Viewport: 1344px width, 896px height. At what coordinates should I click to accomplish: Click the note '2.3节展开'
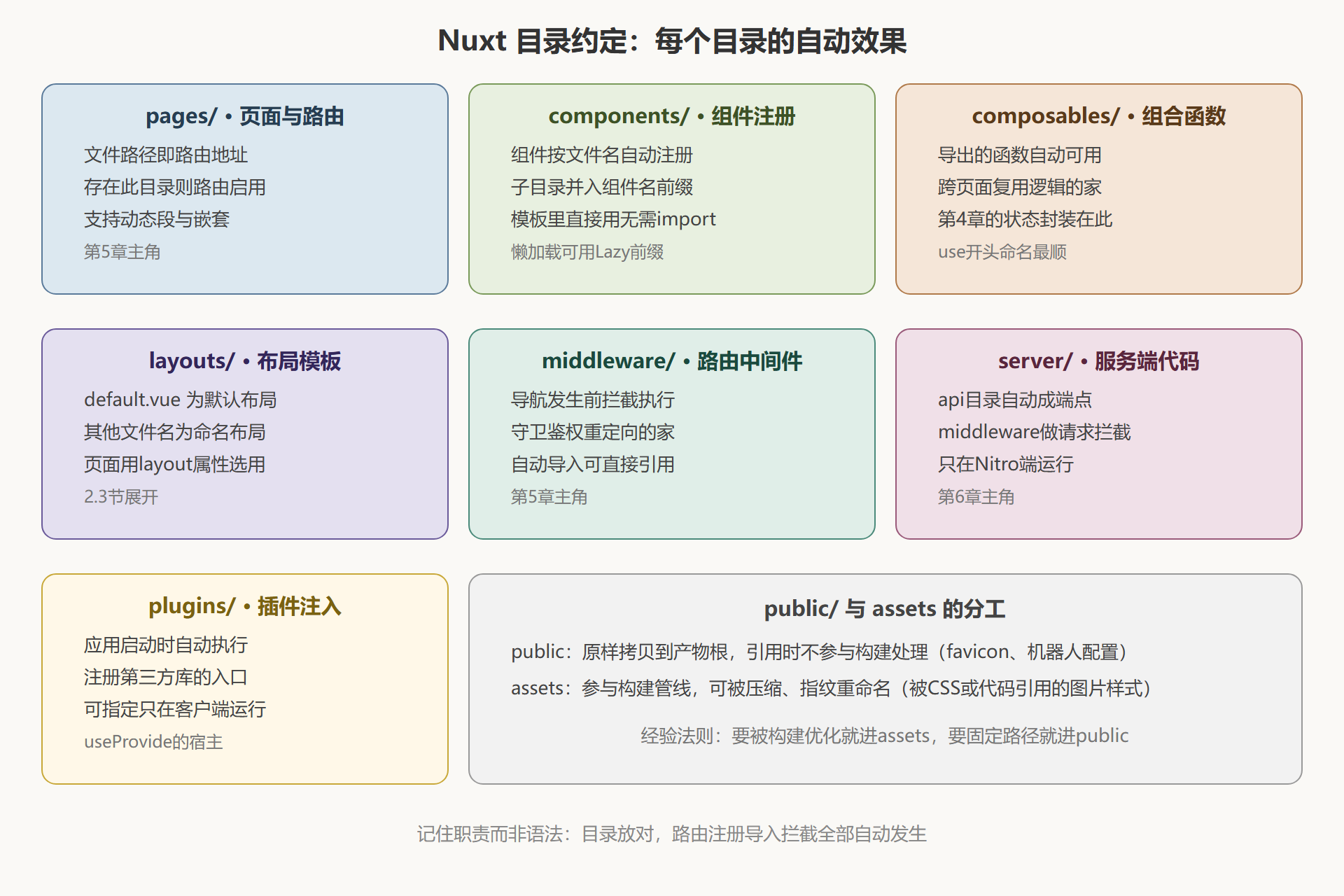pos(121,497)
